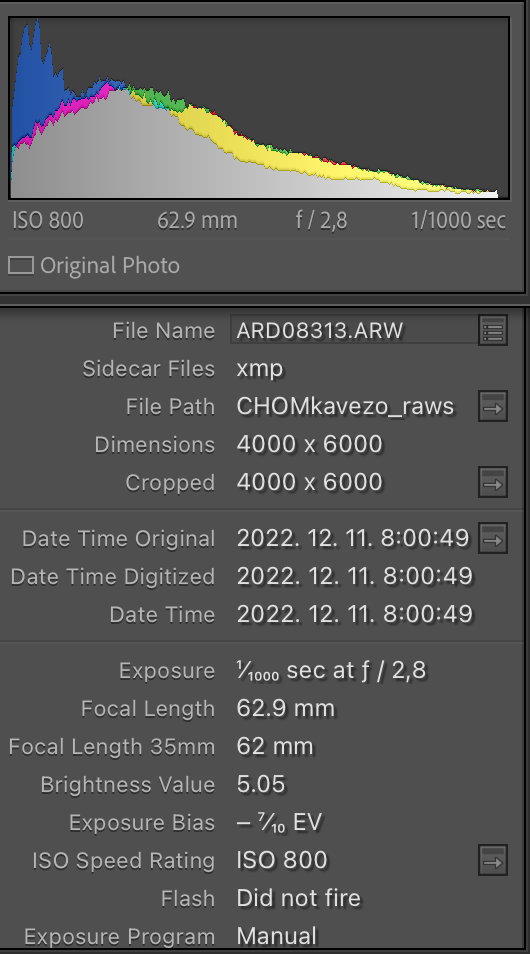Click arrow icon next to File Path

[492, 406]
